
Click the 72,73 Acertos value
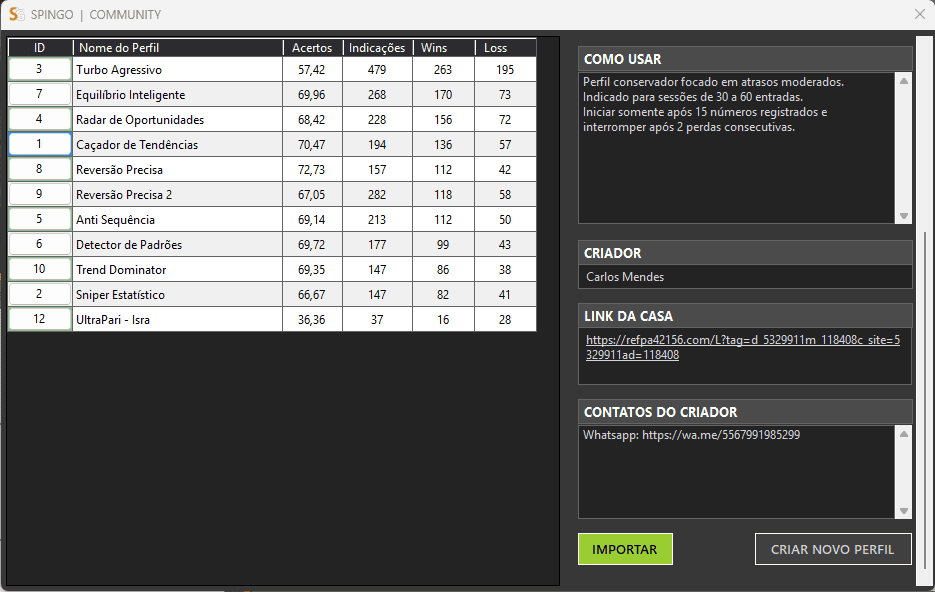pyautogui.click(x=312, y=170)
